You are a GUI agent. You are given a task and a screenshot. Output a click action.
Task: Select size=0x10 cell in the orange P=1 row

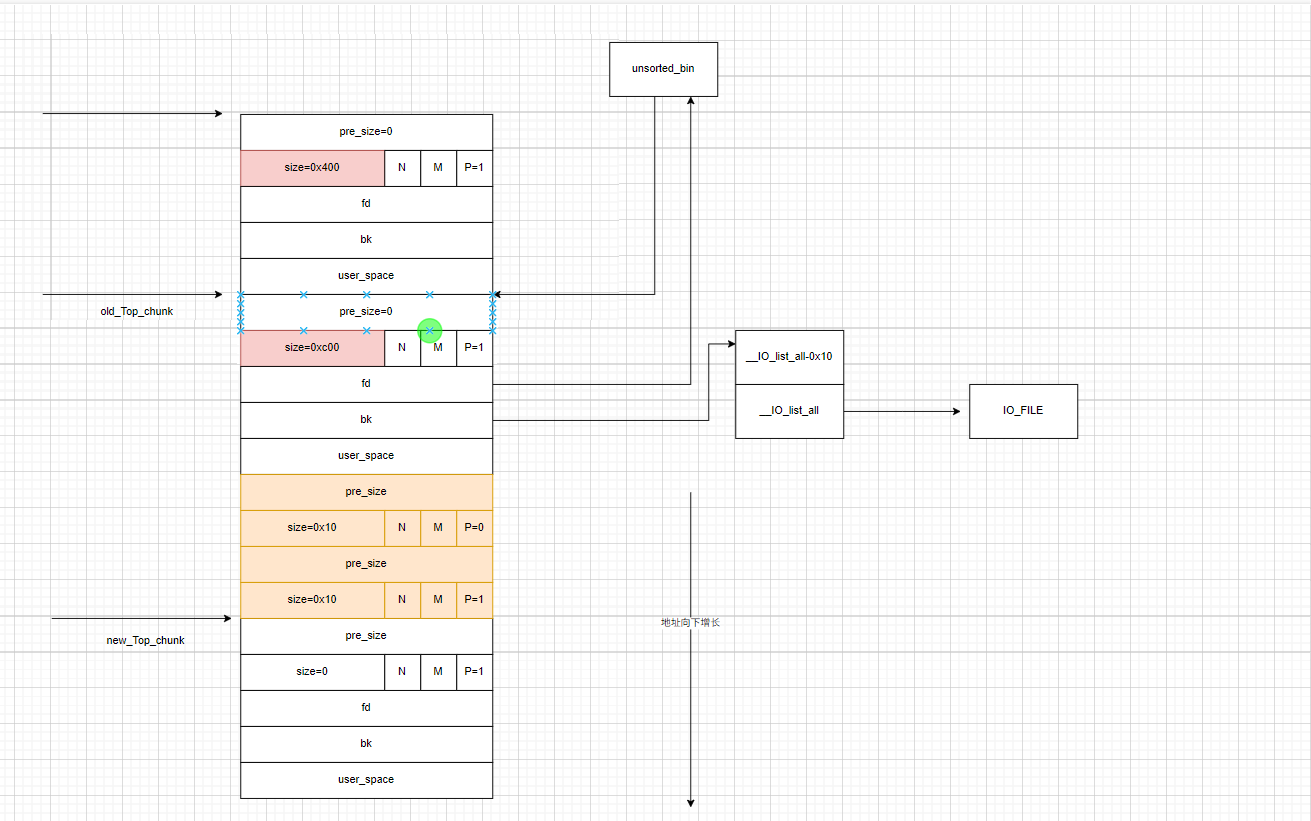click(312, 600)
